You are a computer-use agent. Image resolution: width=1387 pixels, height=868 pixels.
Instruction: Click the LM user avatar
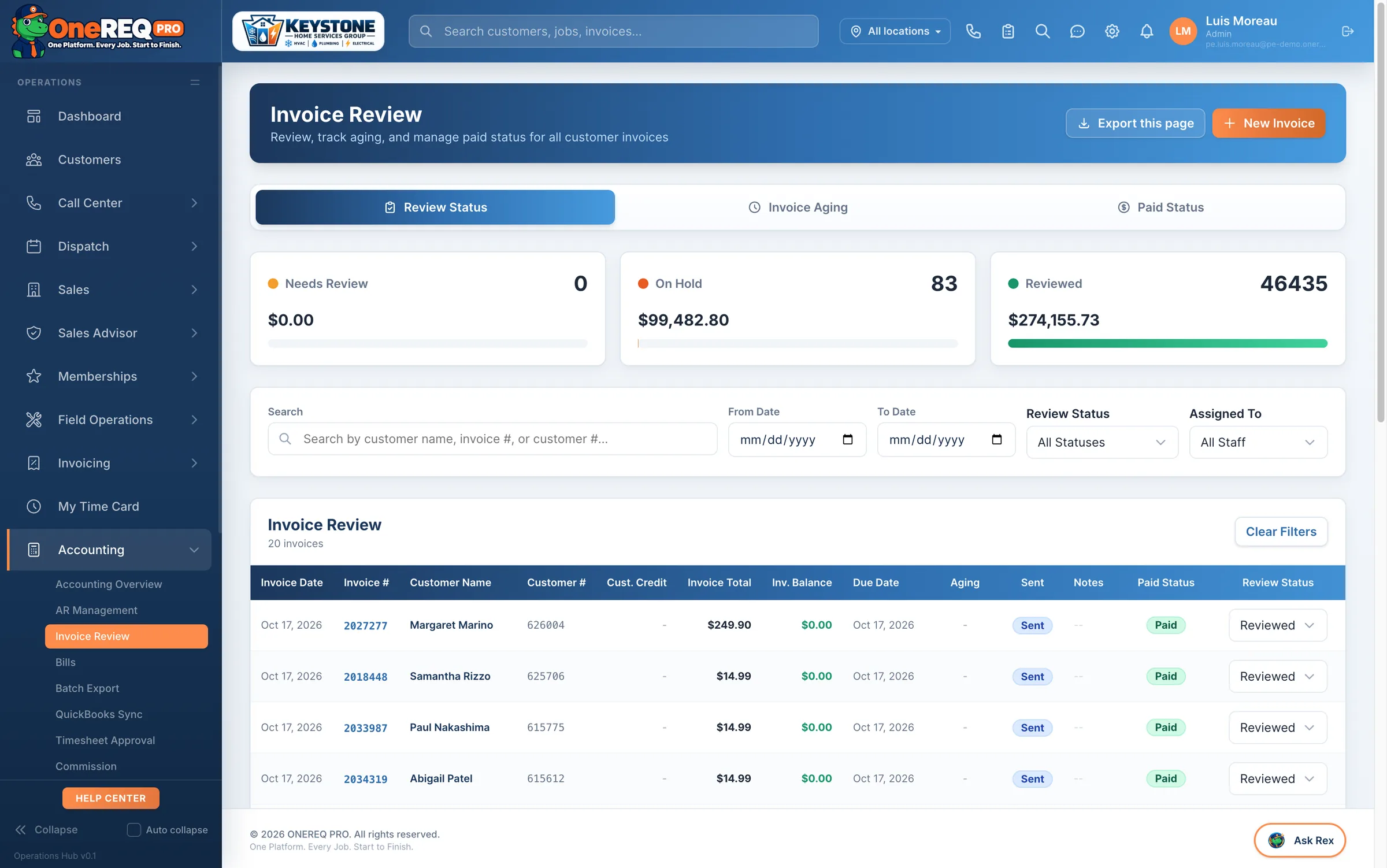[1182, 31]
